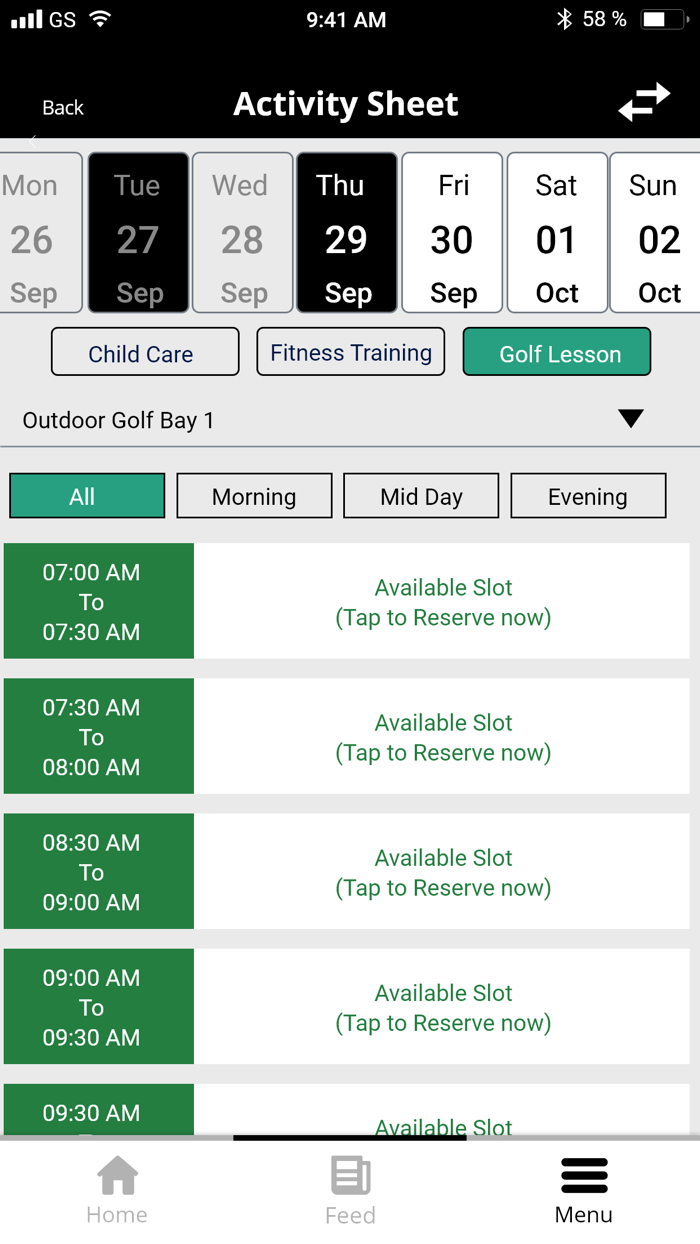Viewport: 700px width, 1244px height.
Task: Switch to the Morning time filter
Action: click(x=254, y=495)
